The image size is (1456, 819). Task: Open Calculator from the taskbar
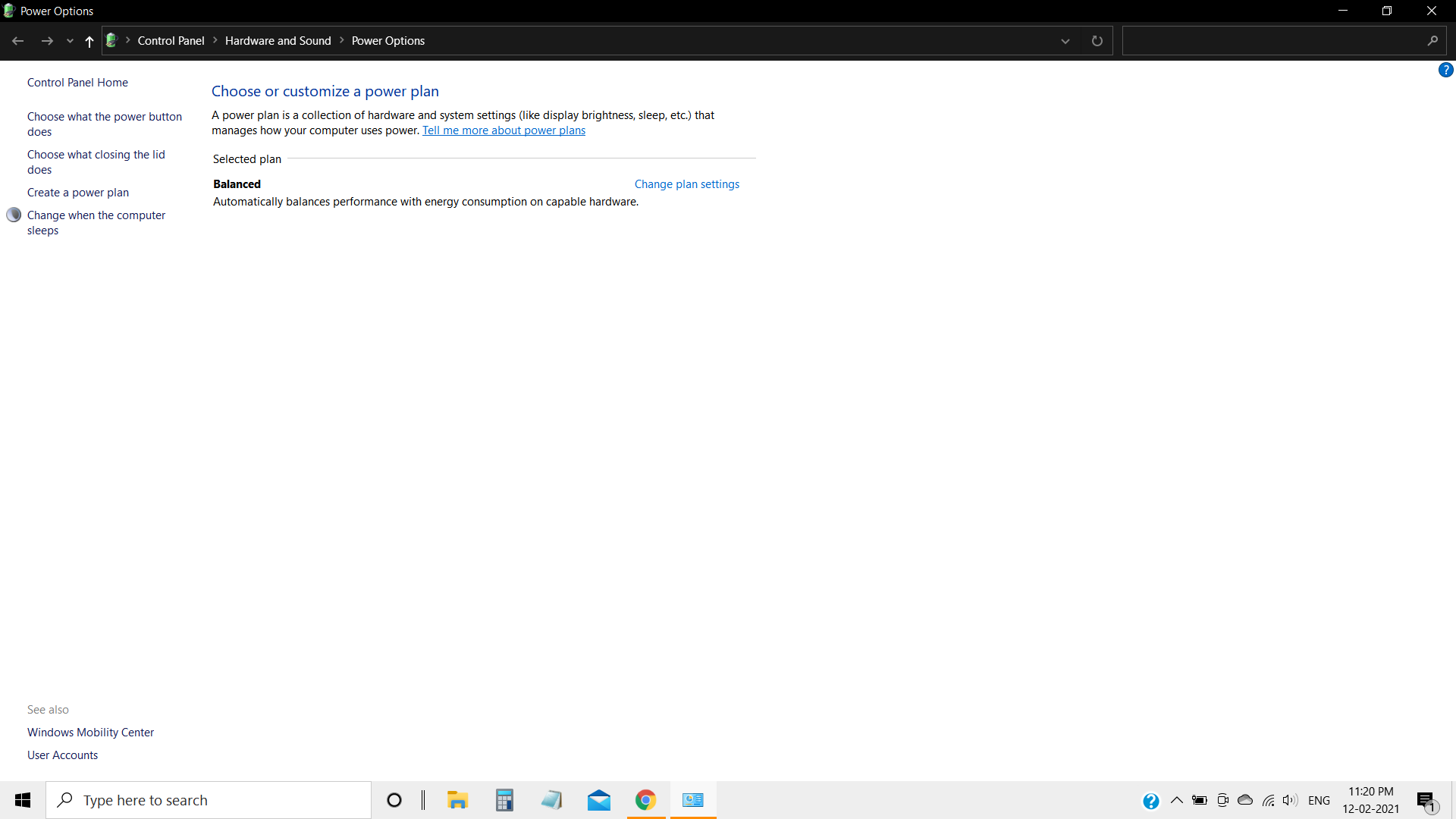pos(504,800)
